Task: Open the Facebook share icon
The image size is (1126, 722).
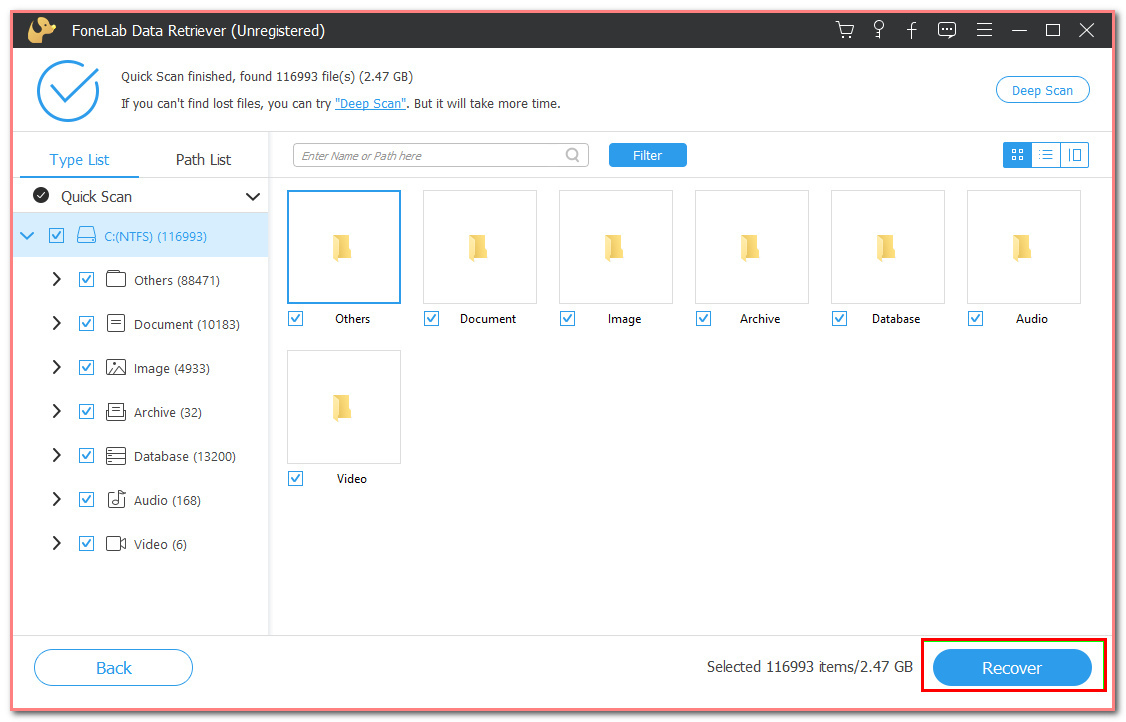Action: pyautogui.click(x=911, y=30)
